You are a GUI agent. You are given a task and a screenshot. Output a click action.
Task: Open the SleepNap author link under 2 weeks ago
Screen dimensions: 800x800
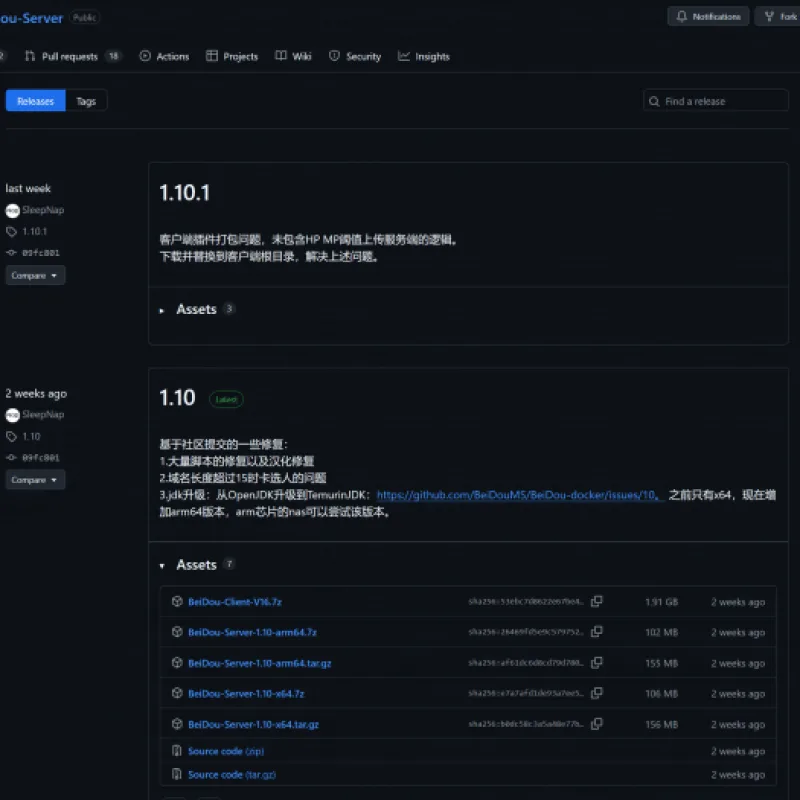43,414
